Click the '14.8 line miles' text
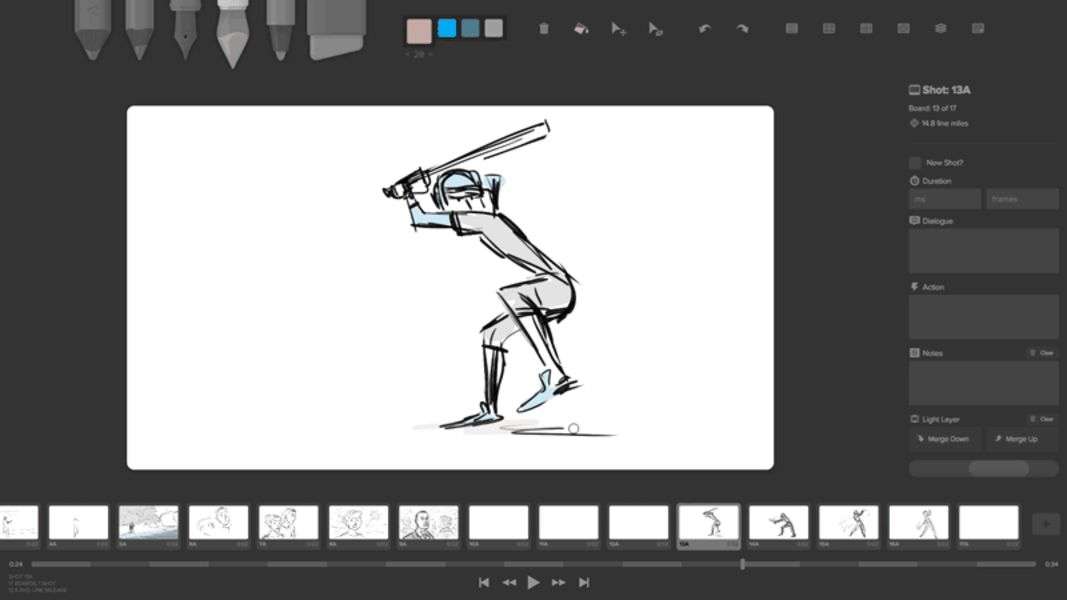The height and width of the screenshot is (600, 1067). [x=945, y=123]
